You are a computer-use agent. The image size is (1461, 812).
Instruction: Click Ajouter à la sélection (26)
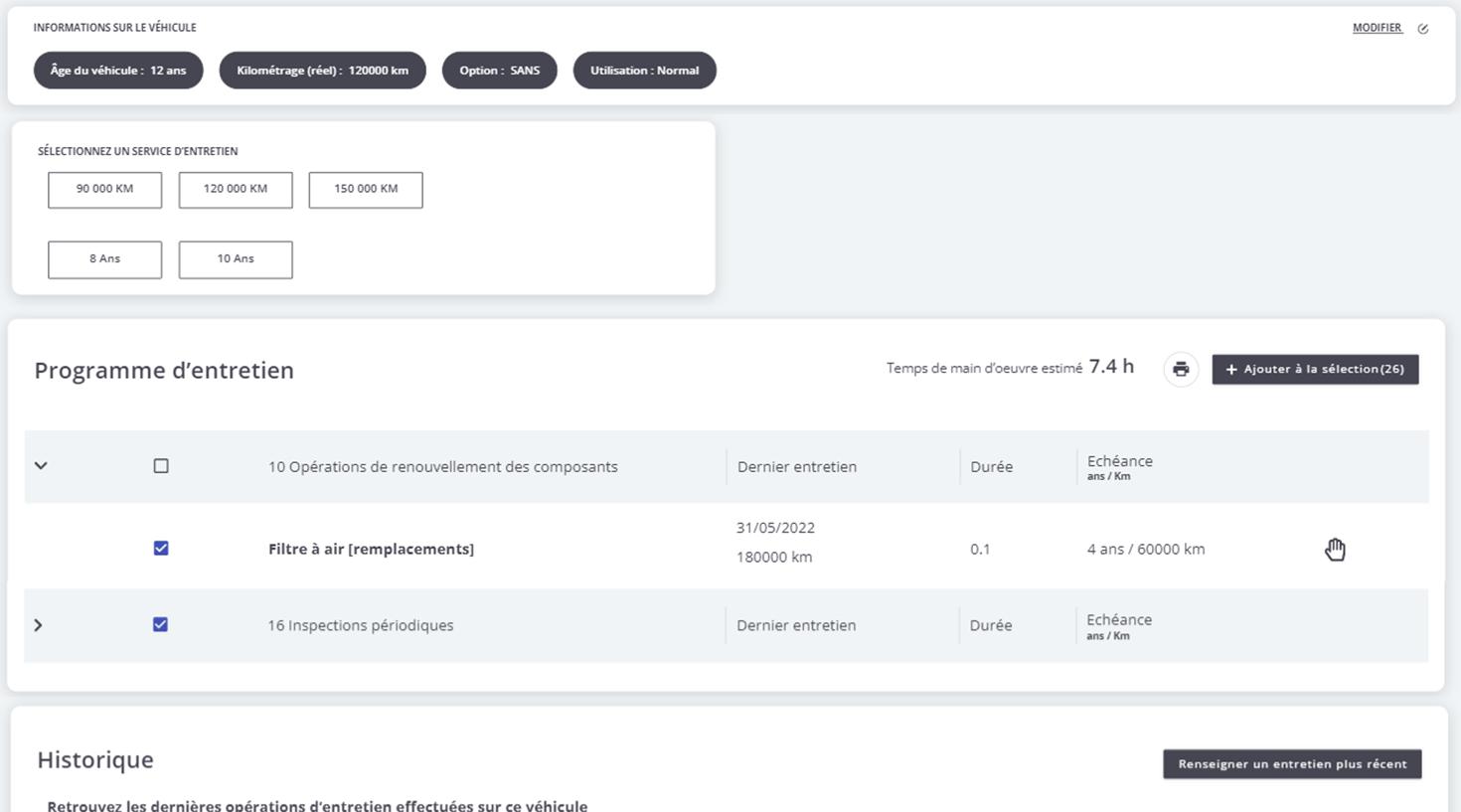click(x=1315, y=370)
